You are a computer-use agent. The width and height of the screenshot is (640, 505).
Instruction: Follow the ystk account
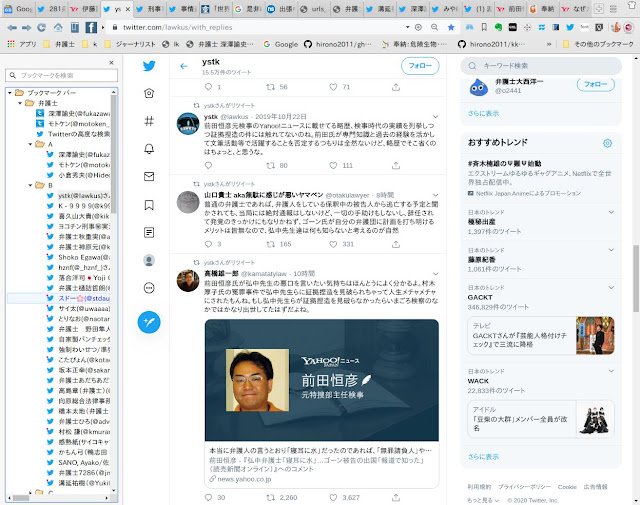tap(420, 66)
